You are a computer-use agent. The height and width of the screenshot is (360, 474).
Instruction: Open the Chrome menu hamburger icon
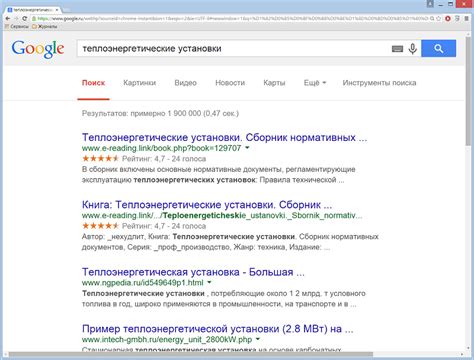tap(467, 19)
